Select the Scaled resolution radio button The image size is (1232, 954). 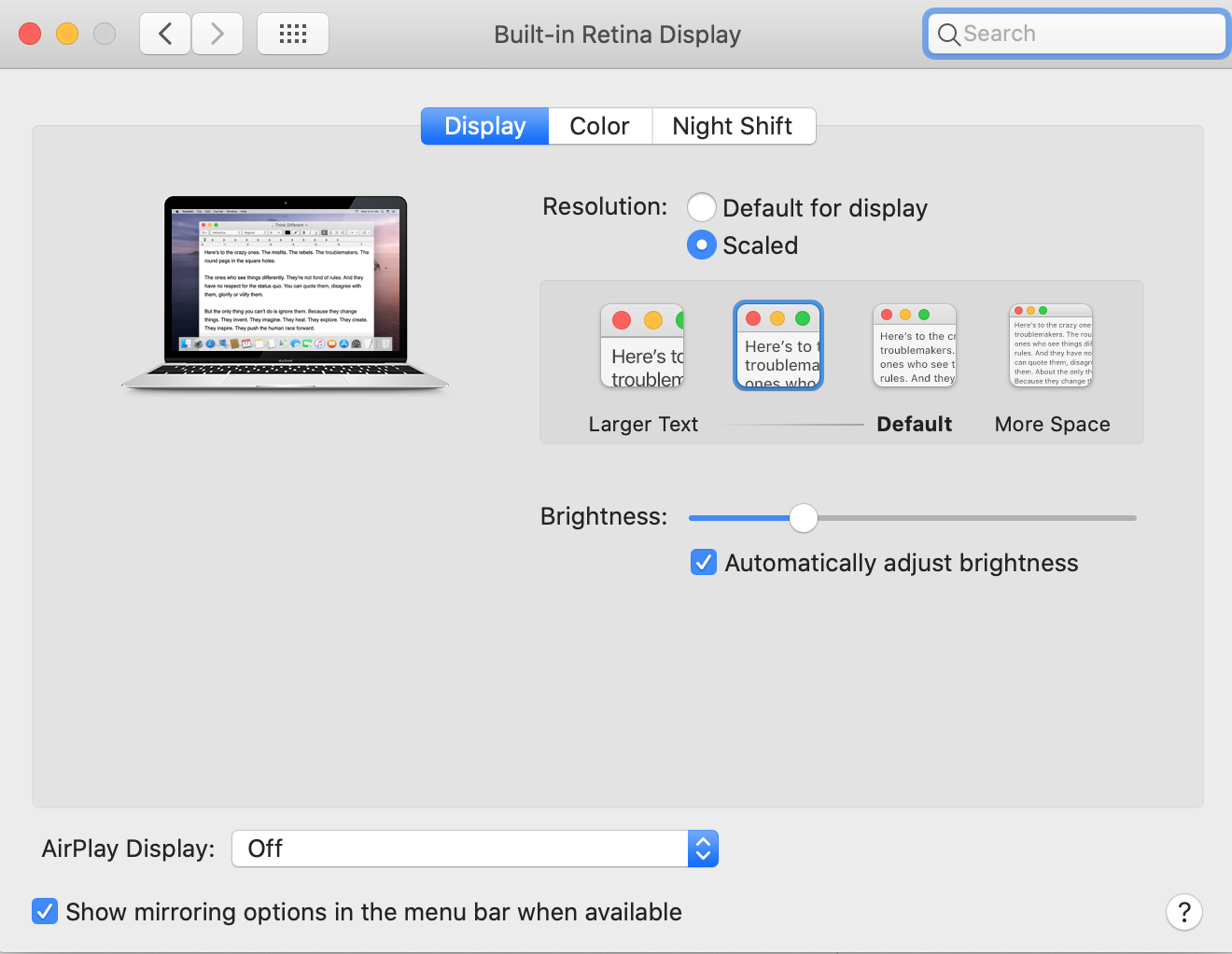(x=702, y=245)
